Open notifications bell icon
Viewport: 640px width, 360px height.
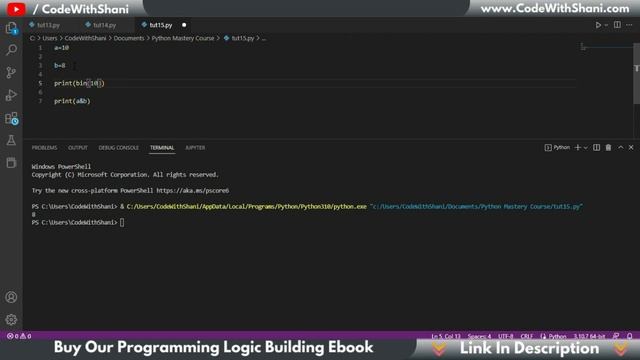[x=629, y=336]
